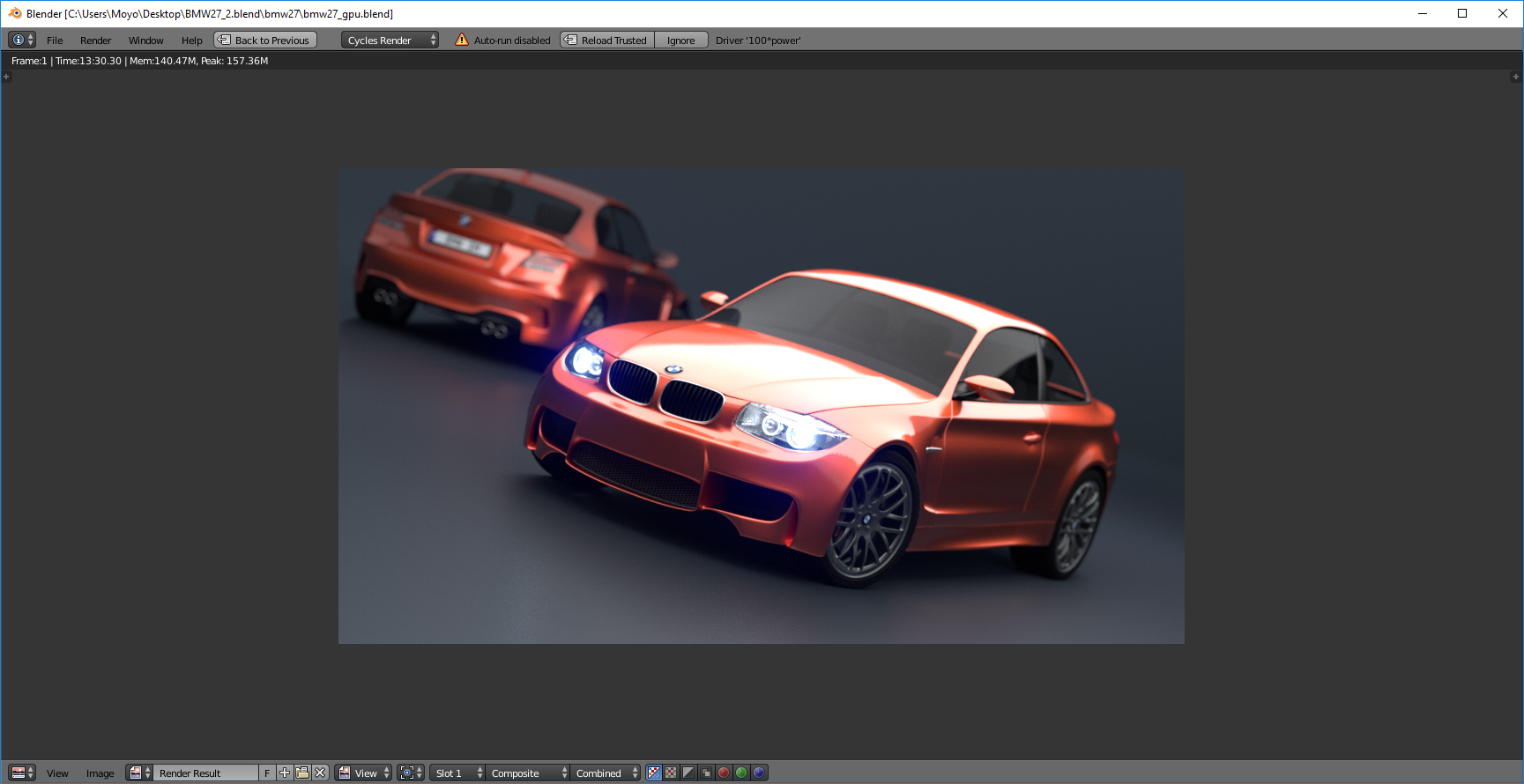
Task: Toggle green channel display
Action: (741, 773)
